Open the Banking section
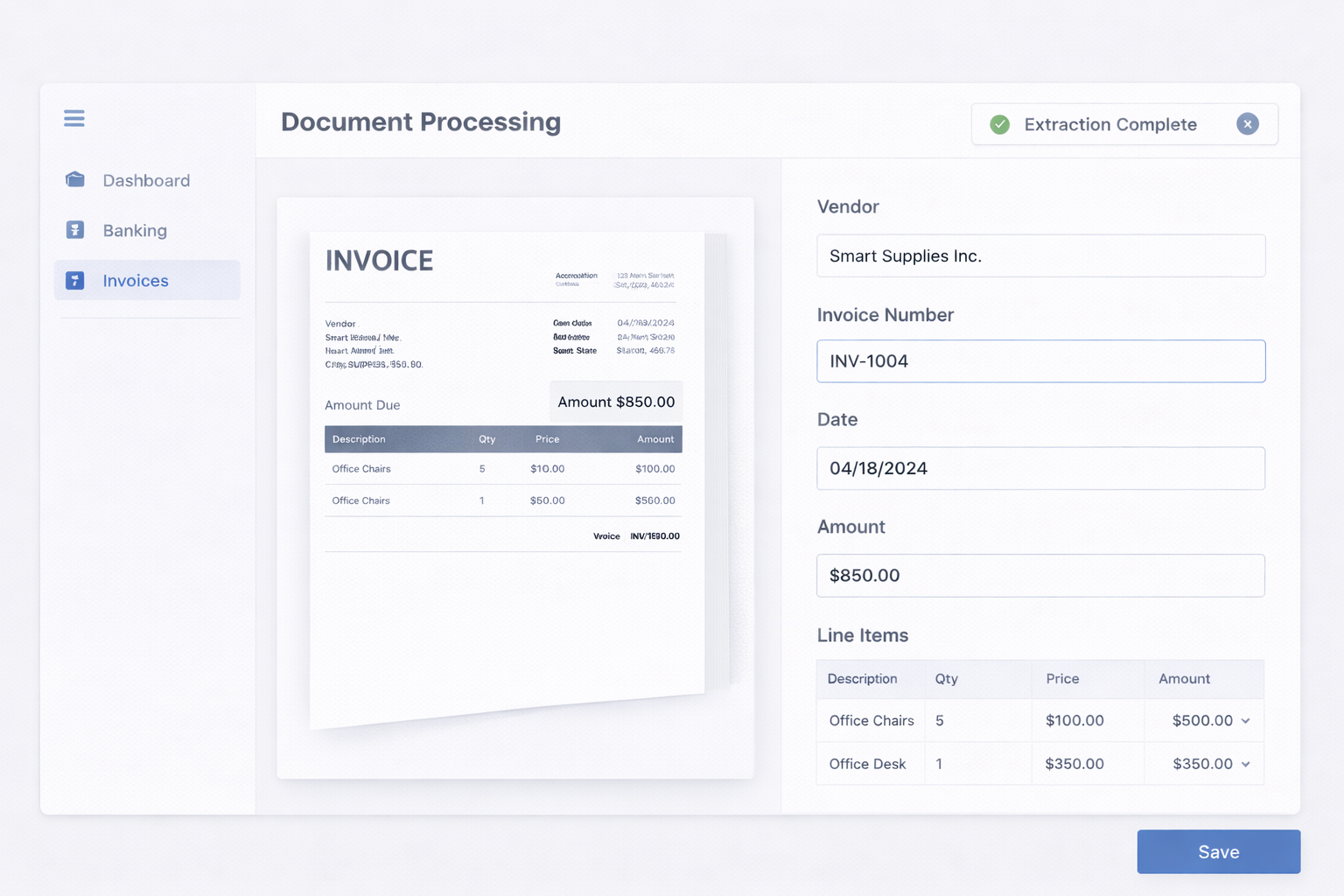 (135, 230)
